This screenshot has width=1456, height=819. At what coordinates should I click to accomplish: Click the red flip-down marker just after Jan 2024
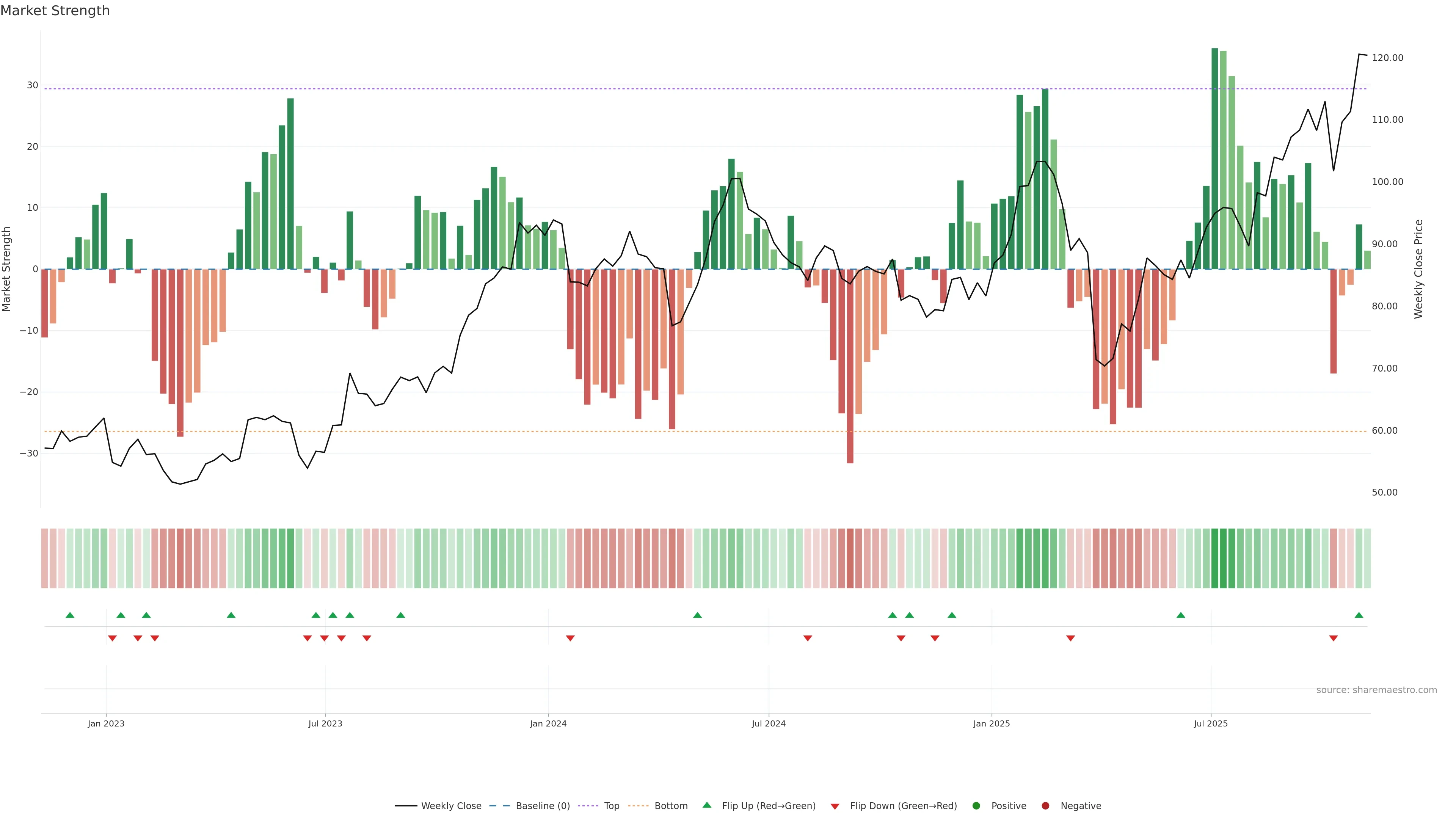[570, 638]
